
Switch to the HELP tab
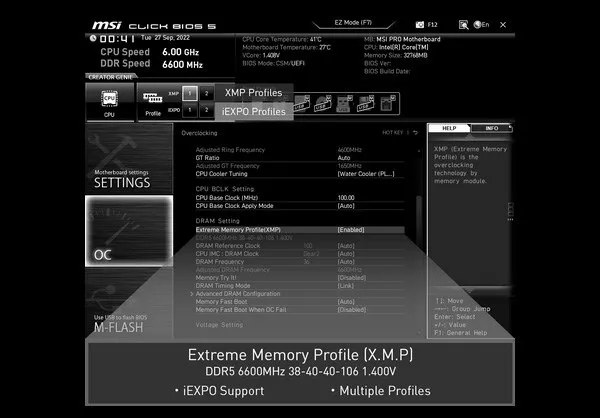click(449, 128)
